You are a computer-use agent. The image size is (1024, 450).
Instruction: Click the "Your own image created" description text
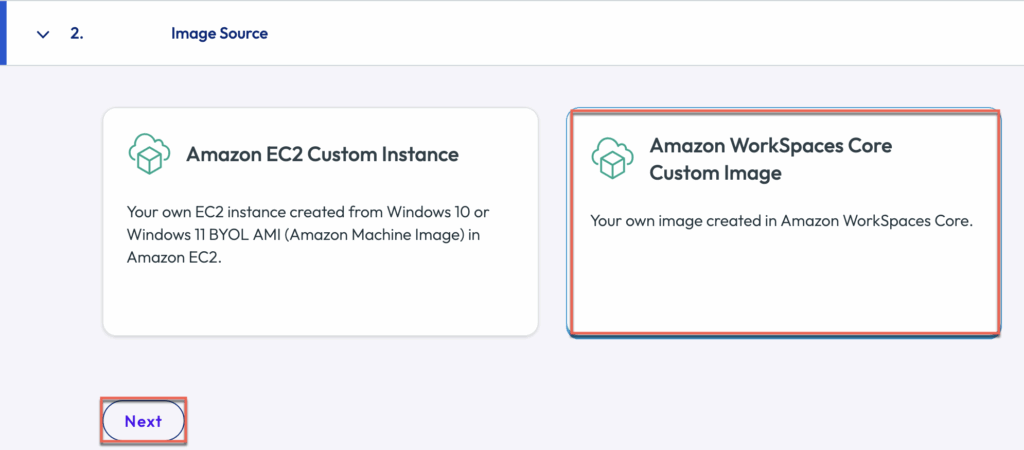[781, 221]
